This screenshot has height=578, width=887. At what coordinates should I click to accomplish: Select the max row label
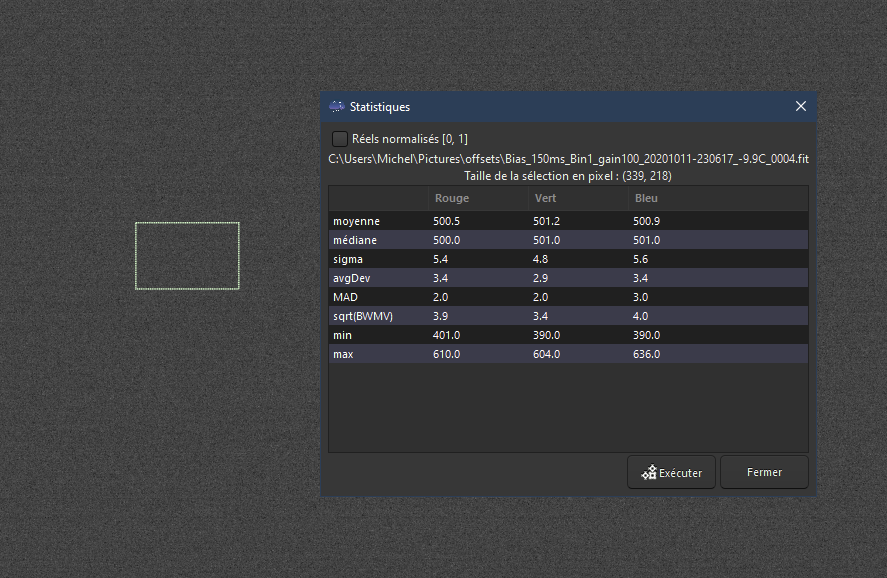click(x=343, y=354)
